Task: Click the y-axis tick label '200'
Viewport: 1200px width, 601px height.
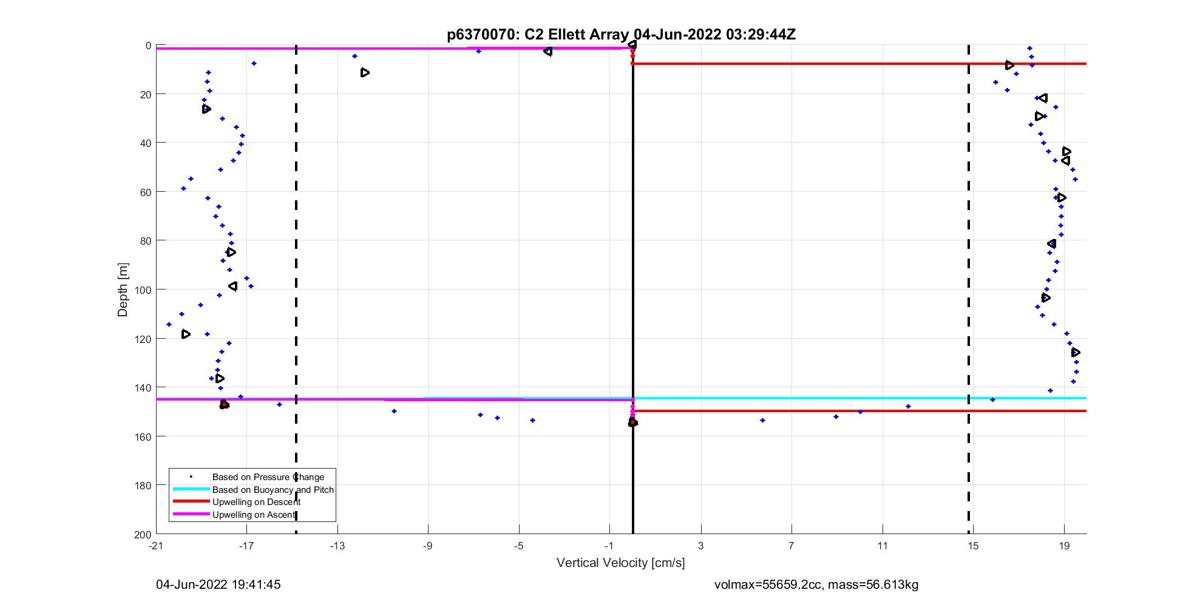Action: point(141,534)
